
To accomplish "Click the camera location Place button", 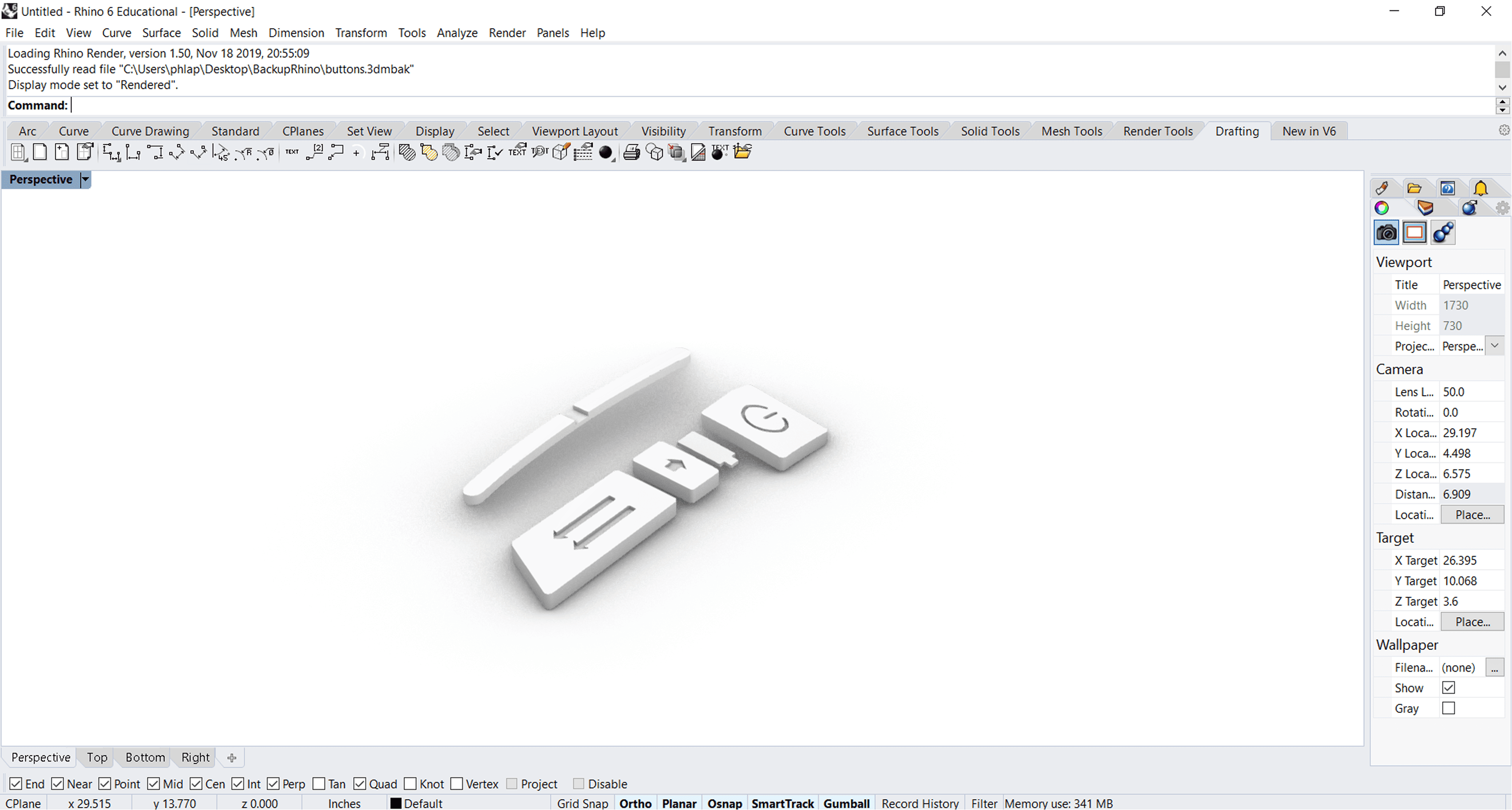I will [x=1472, y=515].
